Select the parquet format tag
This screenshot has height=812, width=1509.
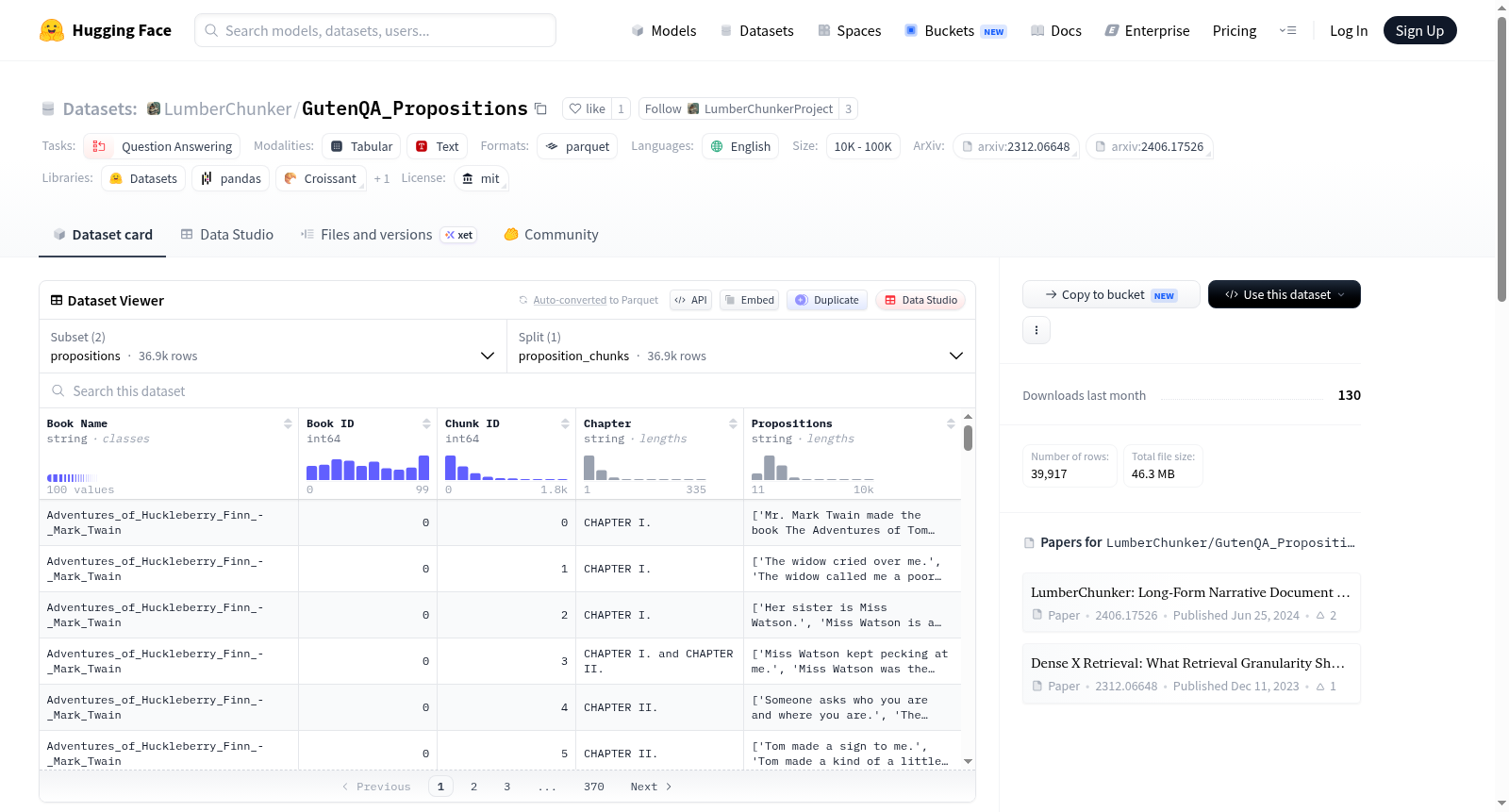coord(577,146)
